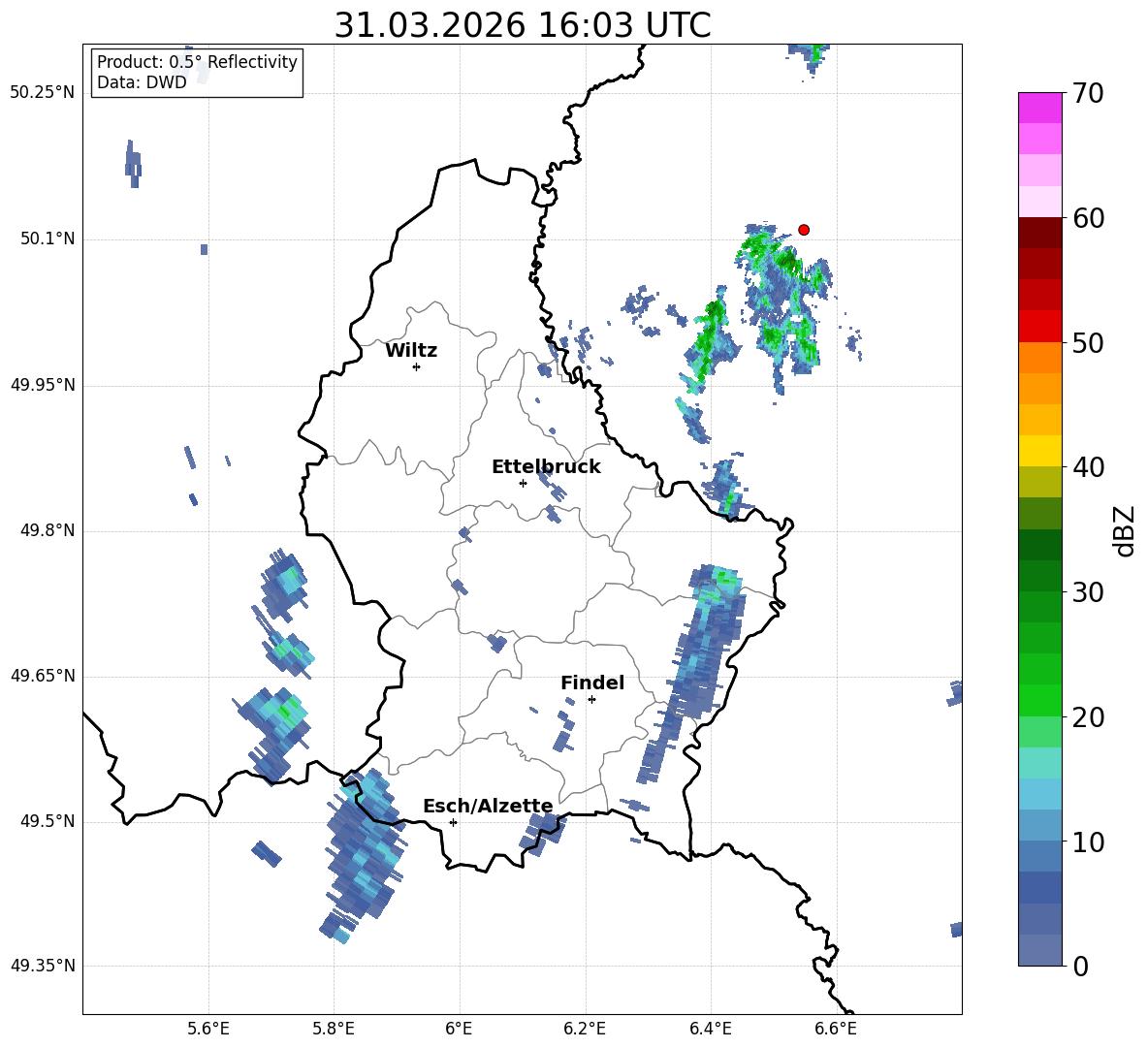1148x1048 pixels.
Task: Click the 50.1°N latitude label
Action: click(x=47, y=238)
